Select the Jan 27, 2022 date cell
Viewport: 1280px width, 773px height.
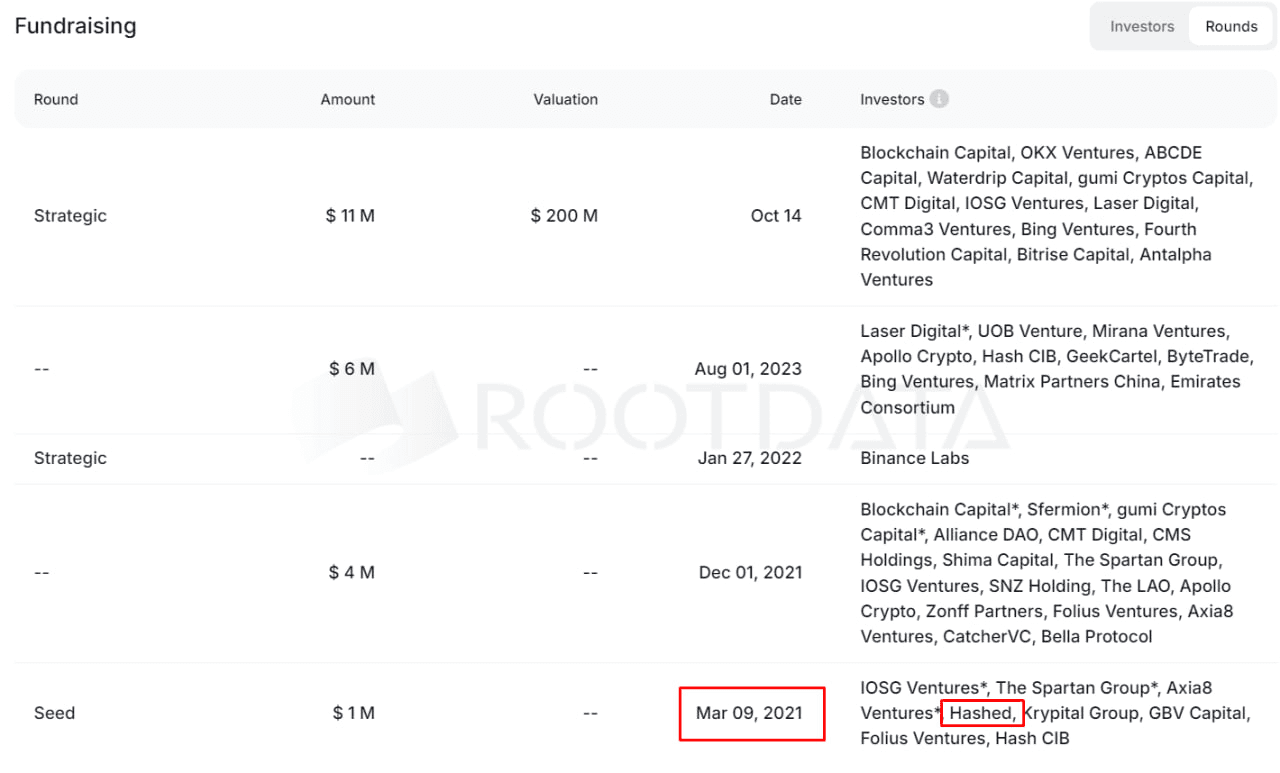[x=750, y=458]
